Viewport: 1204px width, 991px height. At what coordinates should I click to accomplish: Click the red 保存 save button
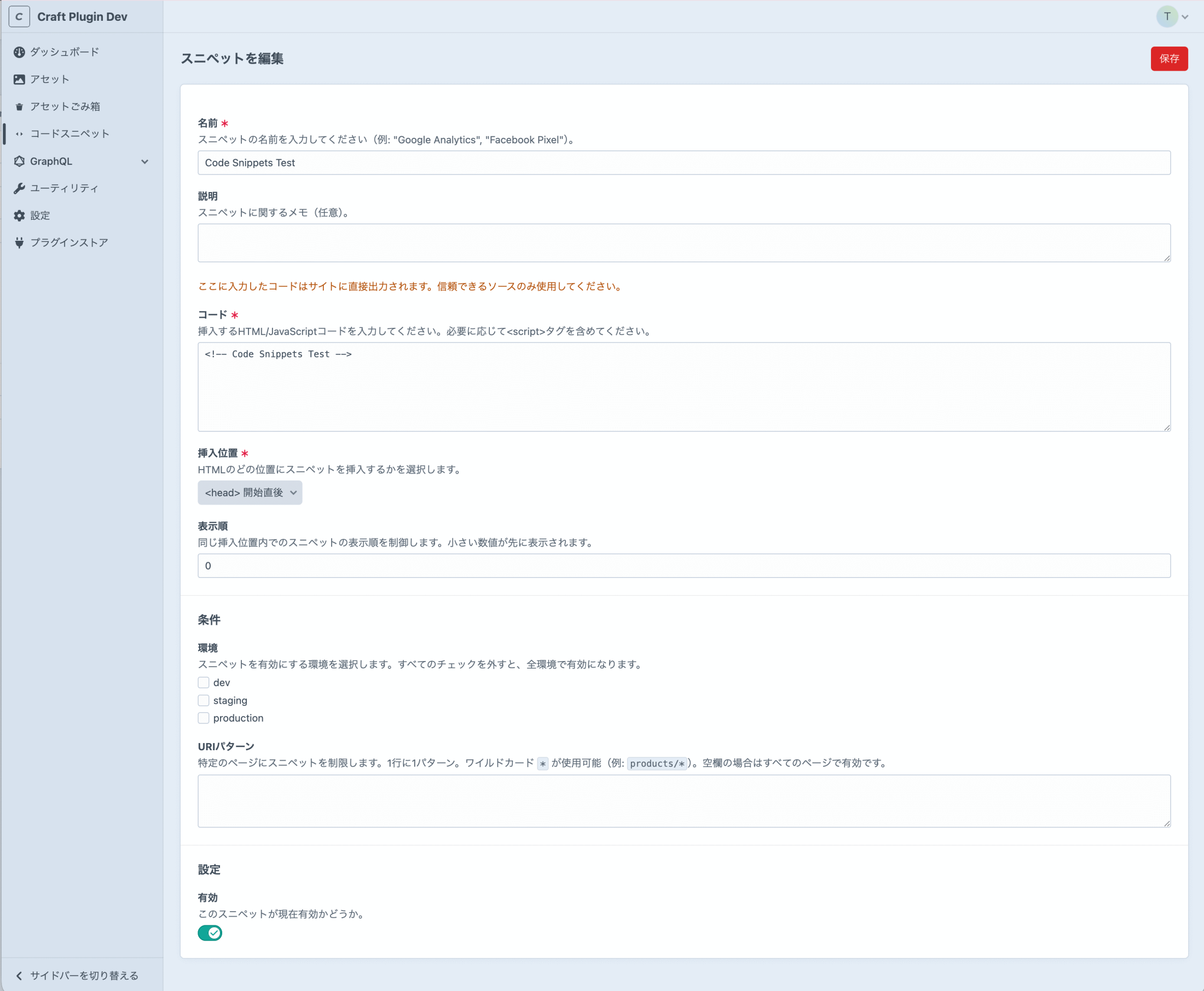(1169, 59)
